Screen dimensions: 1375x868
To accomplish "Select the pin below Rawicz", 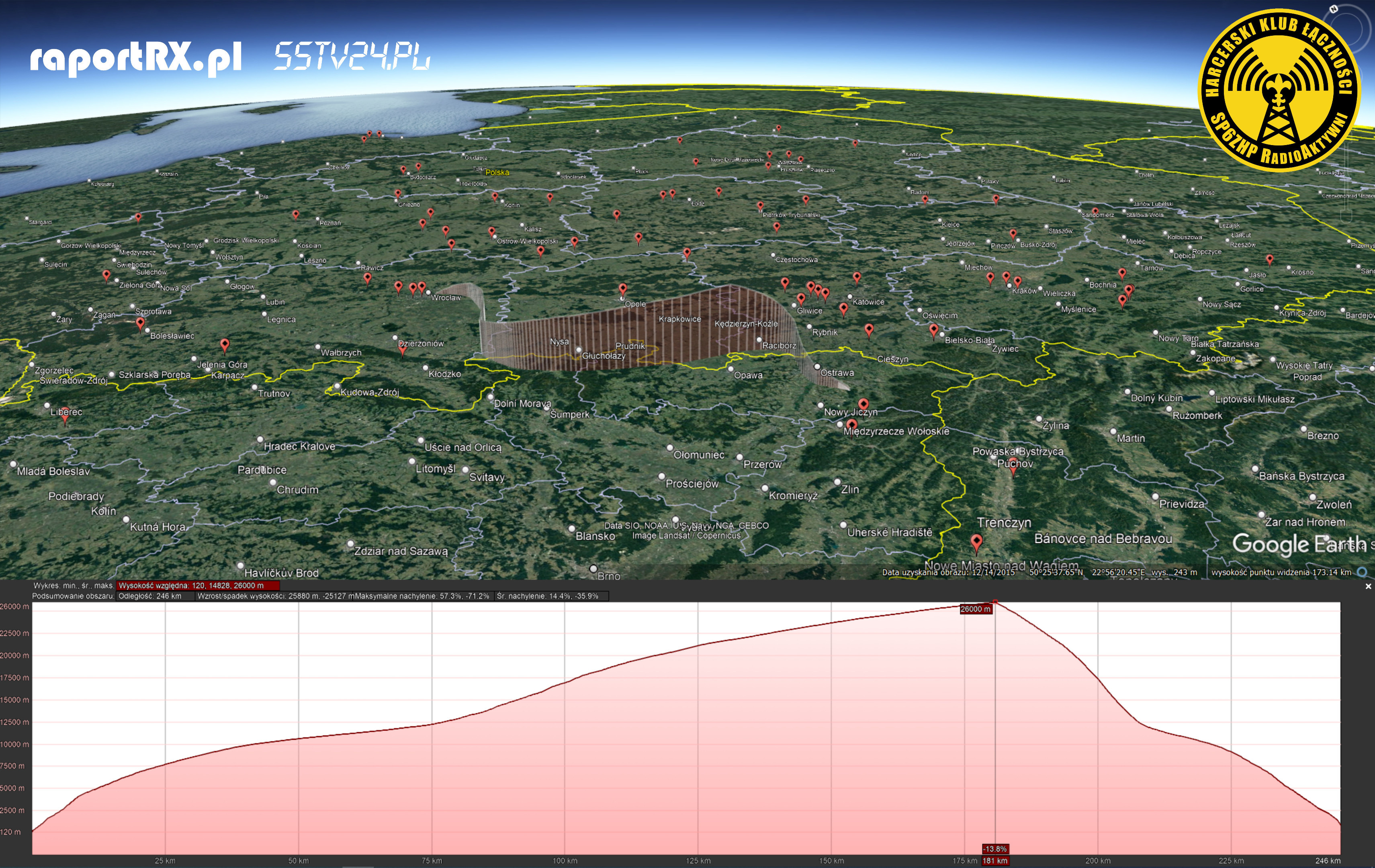I will pos(367,278).
